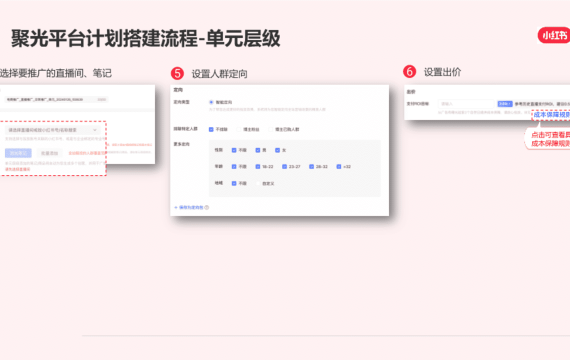This screenshot has width=570, height=360.
Task: Click the unit name input field
Action: click(x=56, y=99)
